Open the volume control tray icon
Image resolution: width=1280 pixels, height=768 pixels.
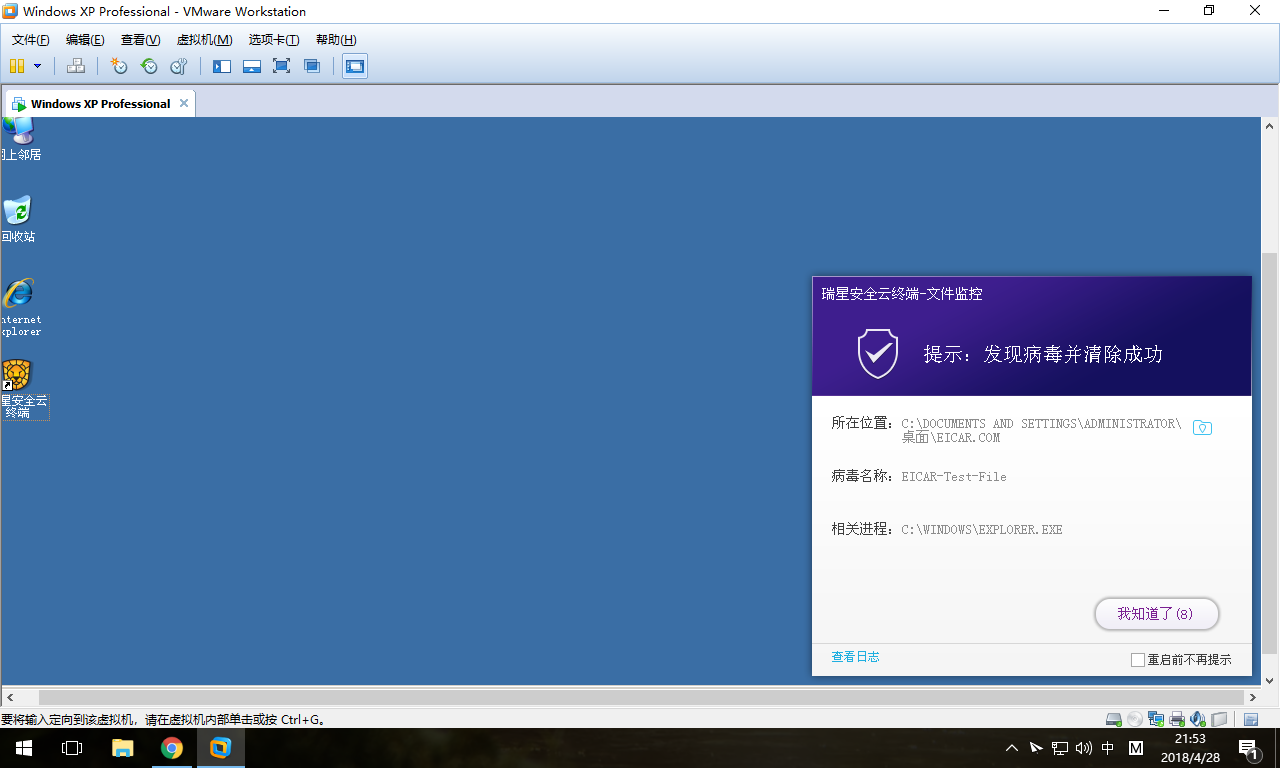tap(1084, 748)
